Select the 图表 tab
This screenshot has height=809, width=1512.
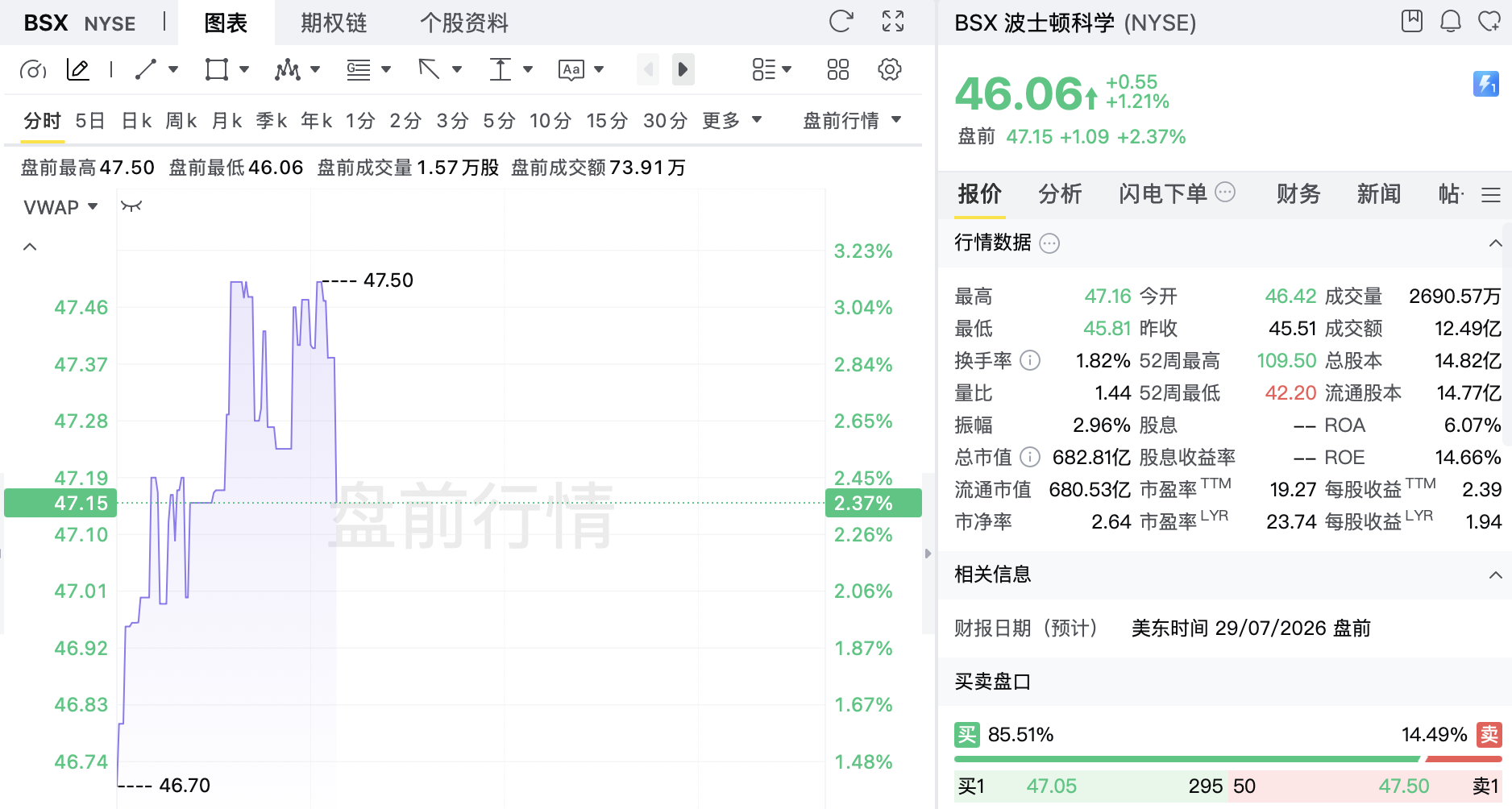pyautogui.click(x=226, y=23)
